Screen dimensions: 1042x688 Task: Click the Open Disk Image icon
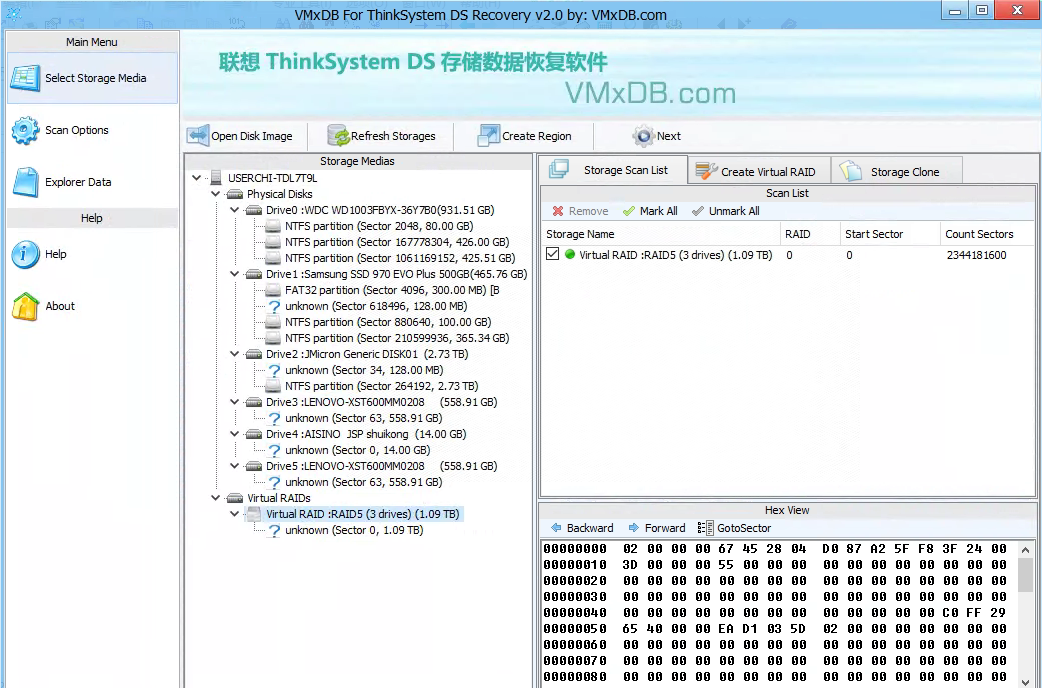pyautogui.click(x=198, y=136)
